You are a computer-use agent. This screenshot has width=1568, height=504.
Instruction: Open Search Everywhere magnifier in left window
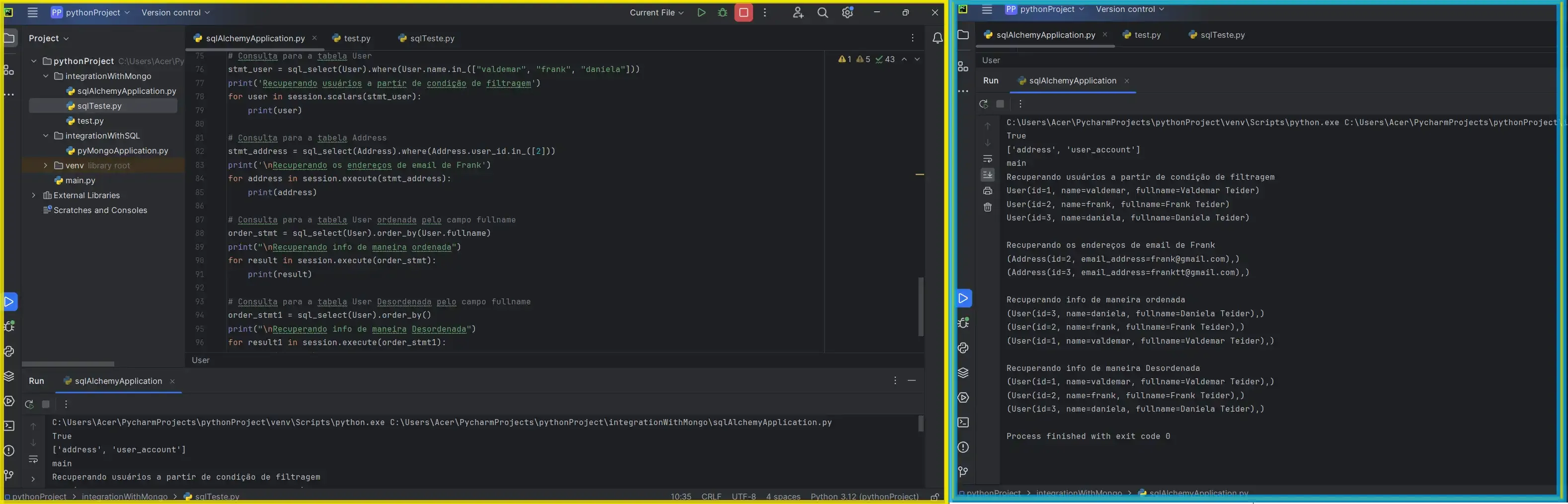point(822,13)
